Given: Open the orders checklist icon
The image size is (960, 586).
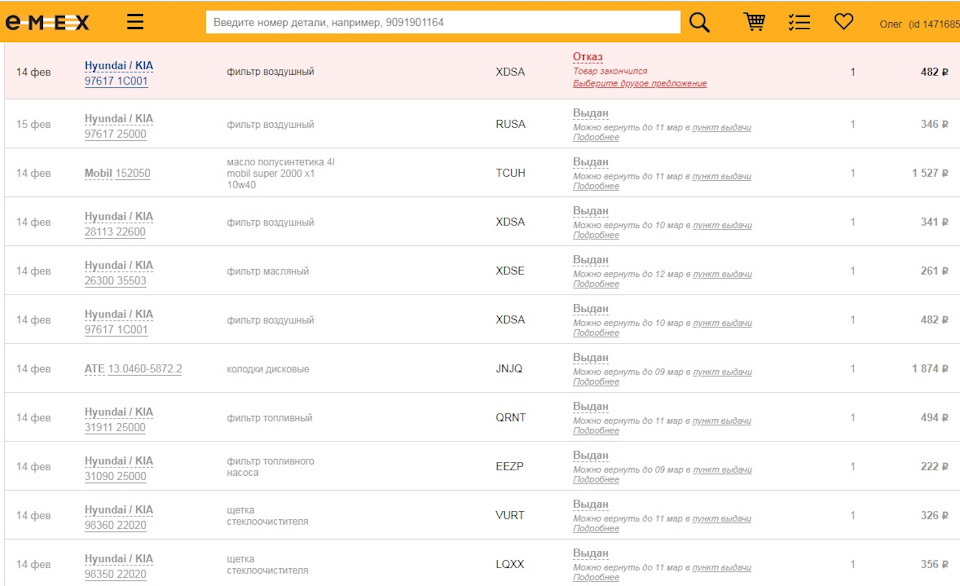Looking at the screenshot, I should (799, 23).
